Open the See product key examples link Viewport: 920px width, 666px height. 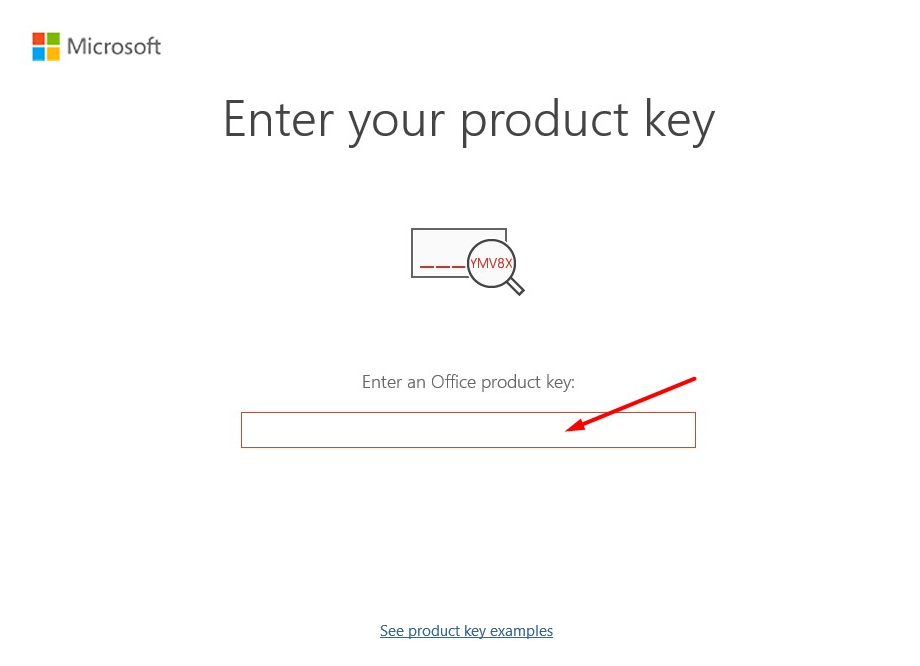pos(466,631)
